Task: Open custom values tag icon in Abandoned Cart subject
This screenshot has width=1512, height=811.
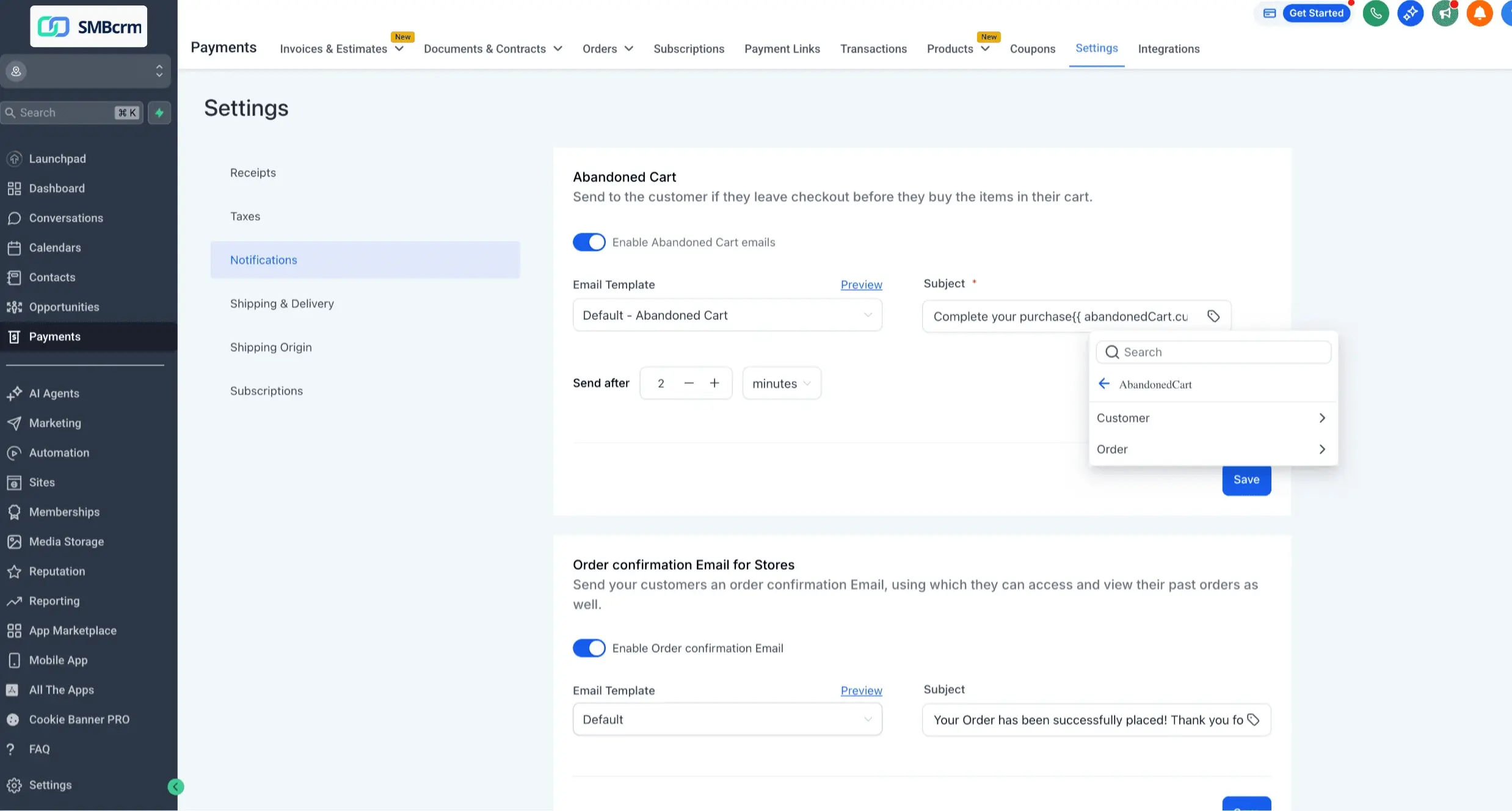Action: (1213, 316)
